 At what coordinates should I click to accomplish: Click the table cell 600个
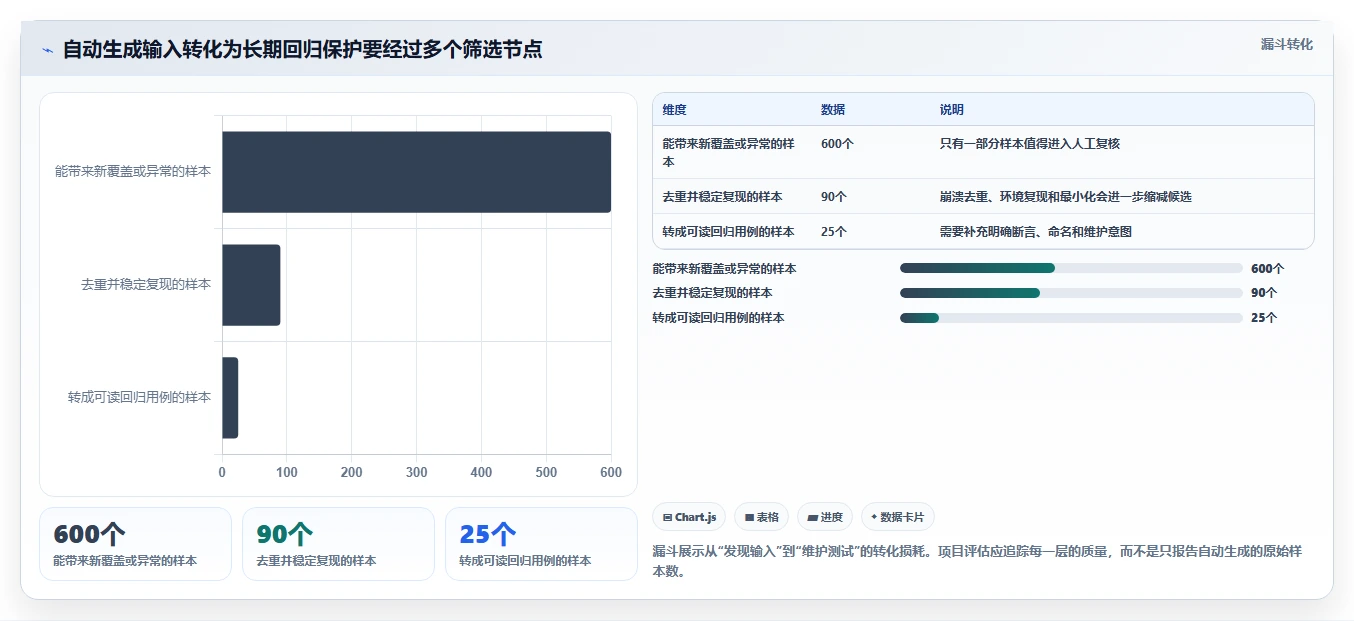[837, 144]
